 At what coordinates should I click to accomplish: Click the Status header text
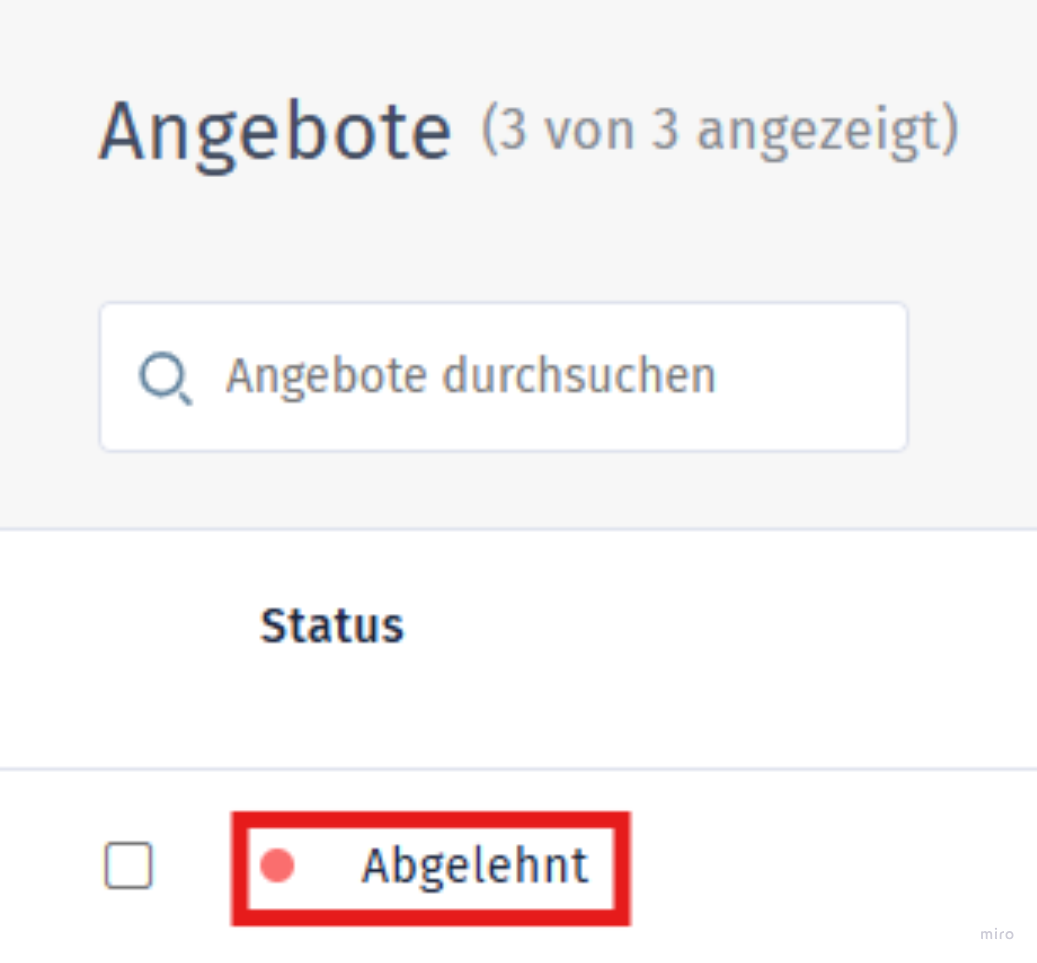(x=332, y=626)
